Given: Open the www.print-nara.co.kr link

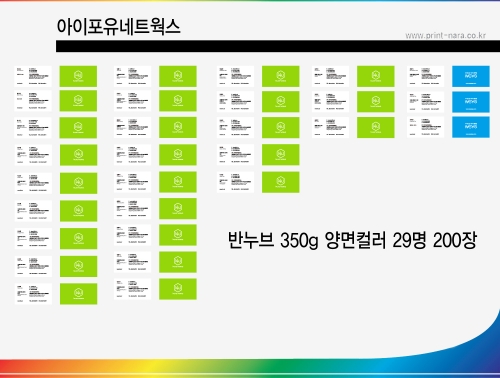Looking at the screenshot, I should (x=445, y=35).
